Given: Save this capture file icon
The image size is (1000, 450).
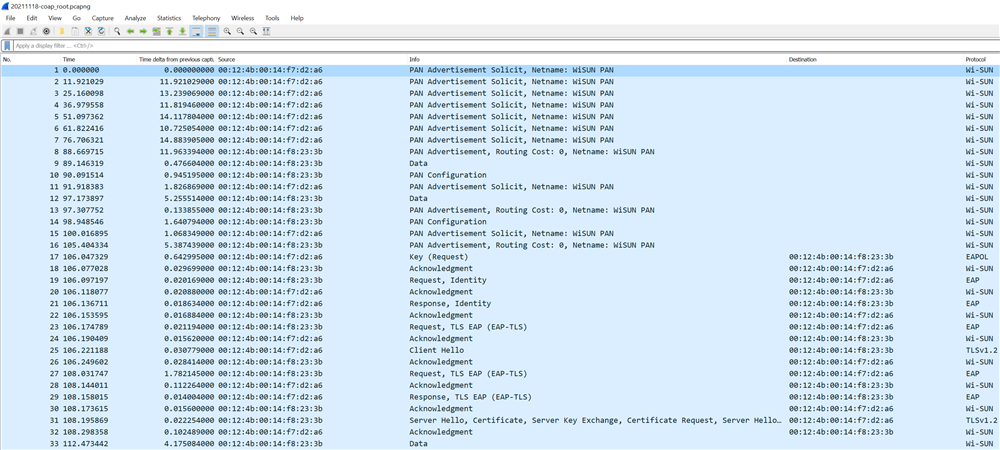Looking at the screenshot, I should [x=75, y=31].
